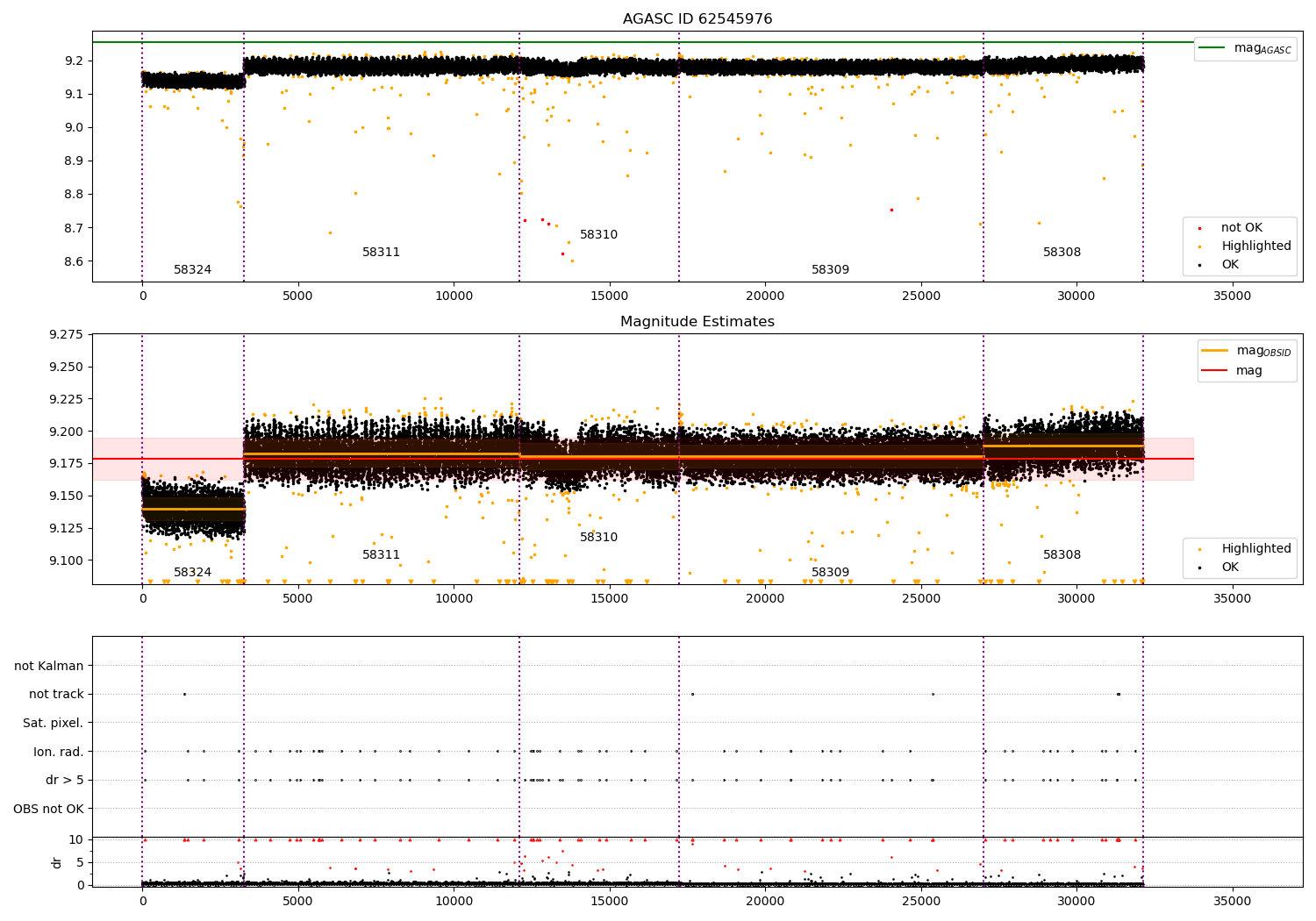Click the 'not track' axis label
Viewport: 1316px width, 921px height.
pyautogui.click(x=56, y=694)
